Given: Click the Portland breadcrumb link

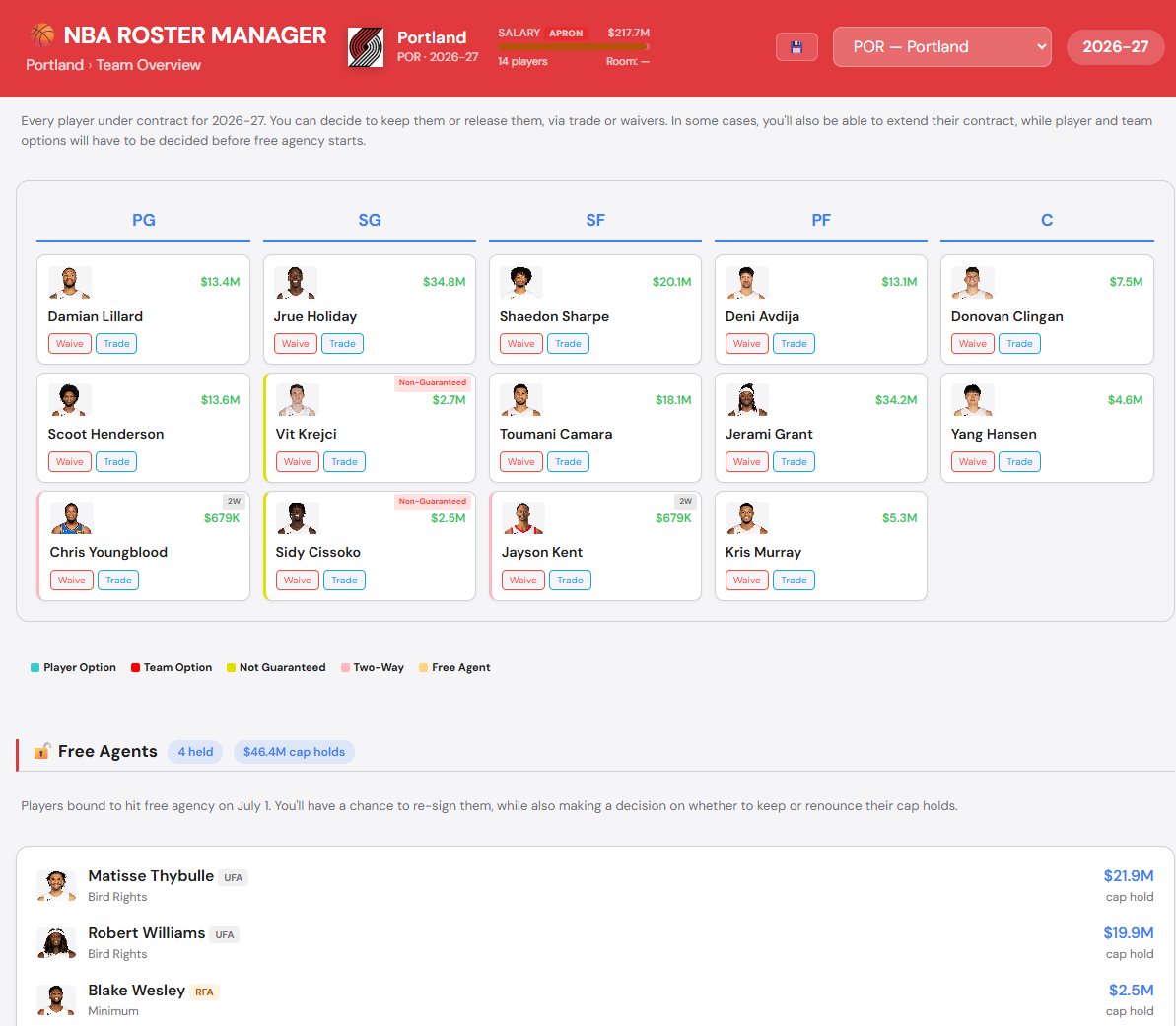Looking at the screenshot, I should pyautogui.click(x=55, y=65).
